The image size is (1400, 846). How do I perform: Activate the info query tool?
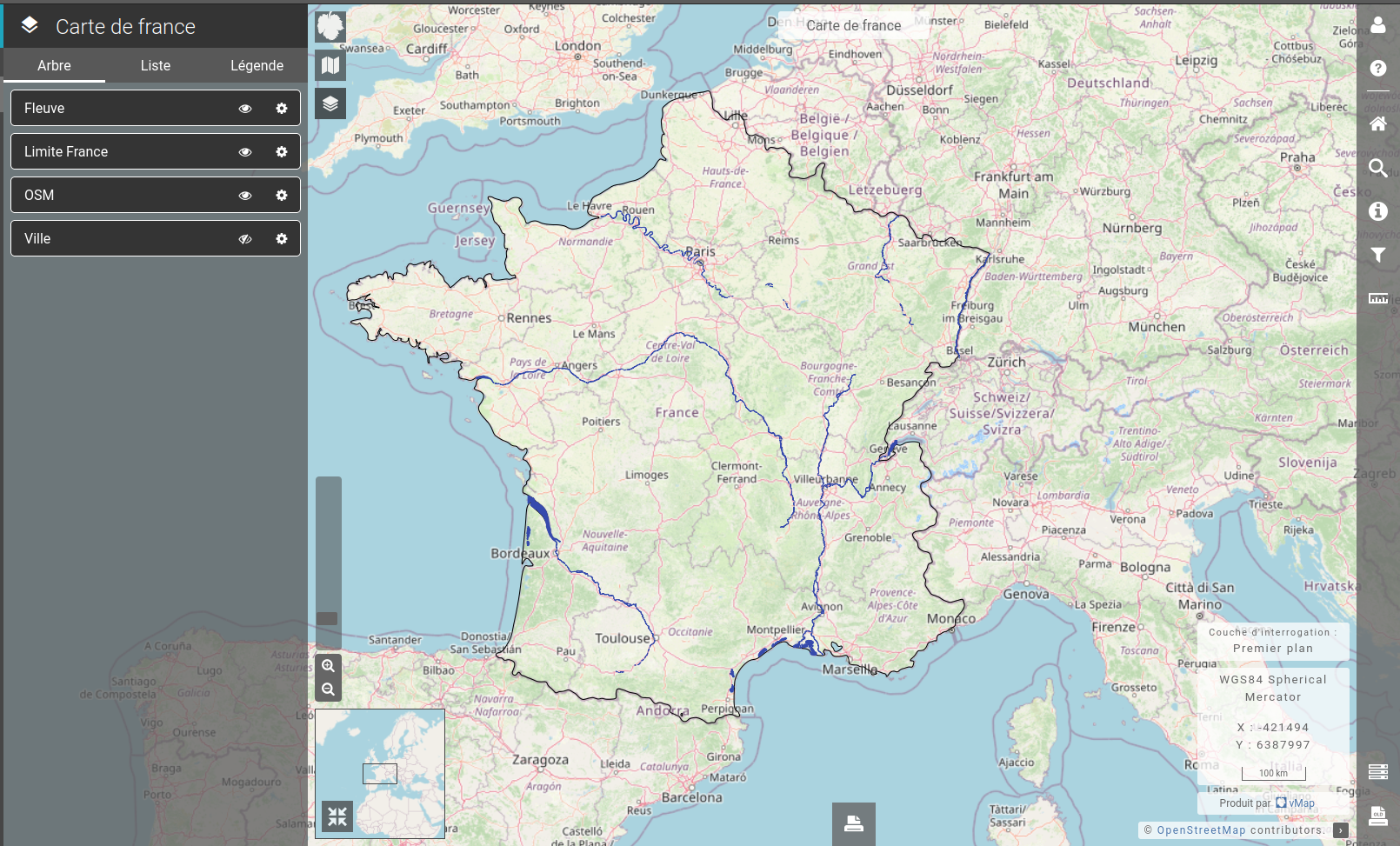pos(1378,211)
